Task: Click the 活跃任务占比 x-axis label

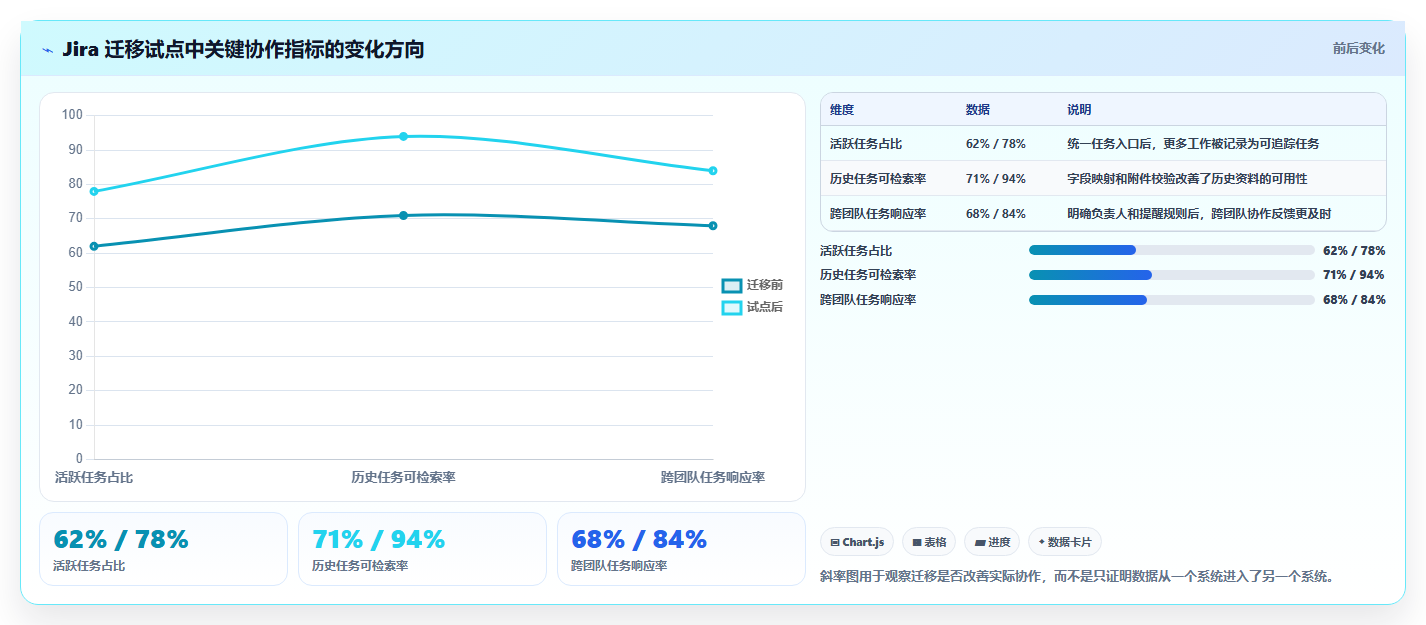Action: [94, 478]
